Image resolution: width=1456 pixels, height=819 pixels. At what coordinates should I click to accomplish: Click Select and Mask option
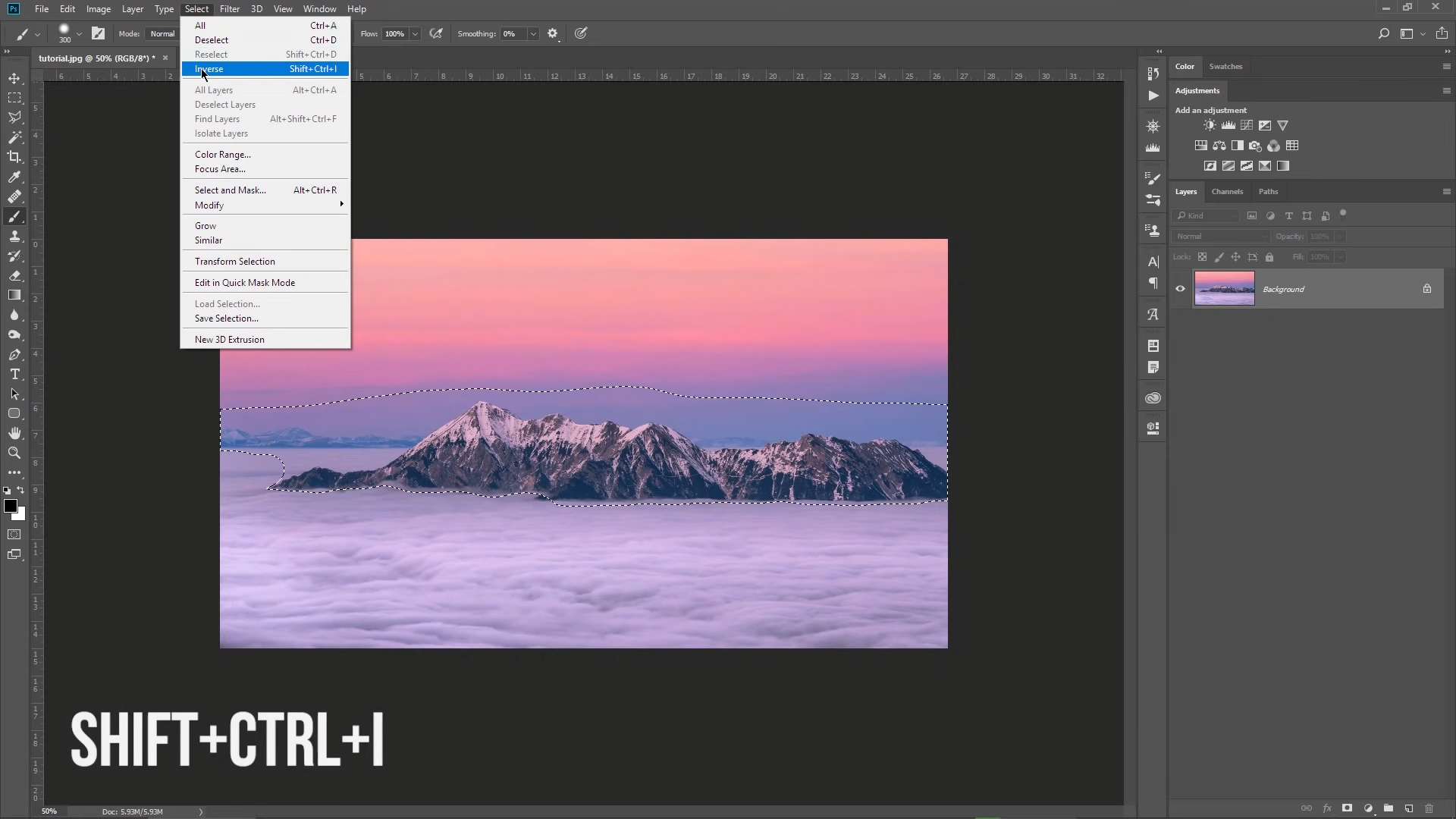(230, 190)
